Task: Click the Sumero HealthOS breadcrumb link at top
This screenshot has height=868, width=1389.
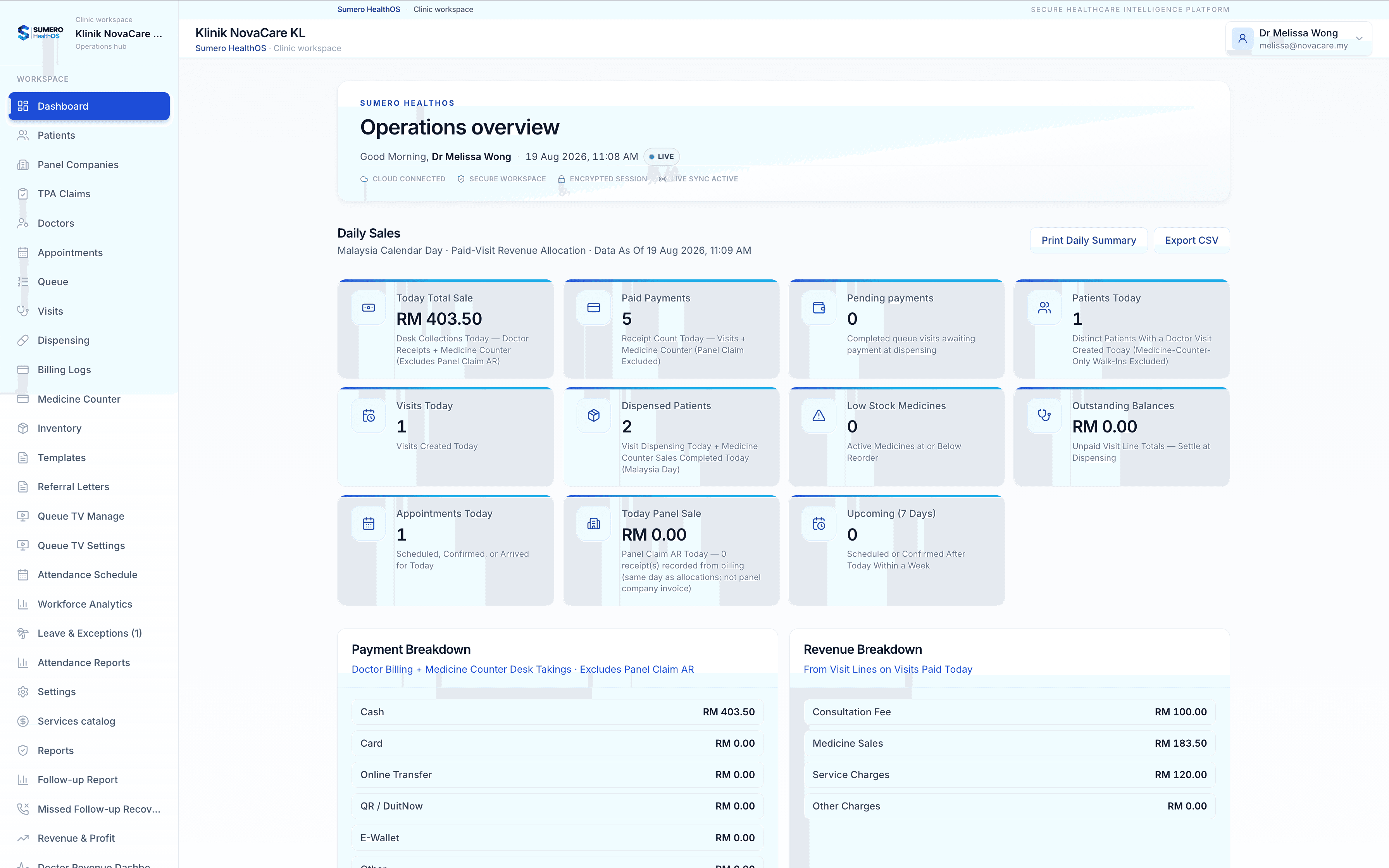Action: click(369, 9)
